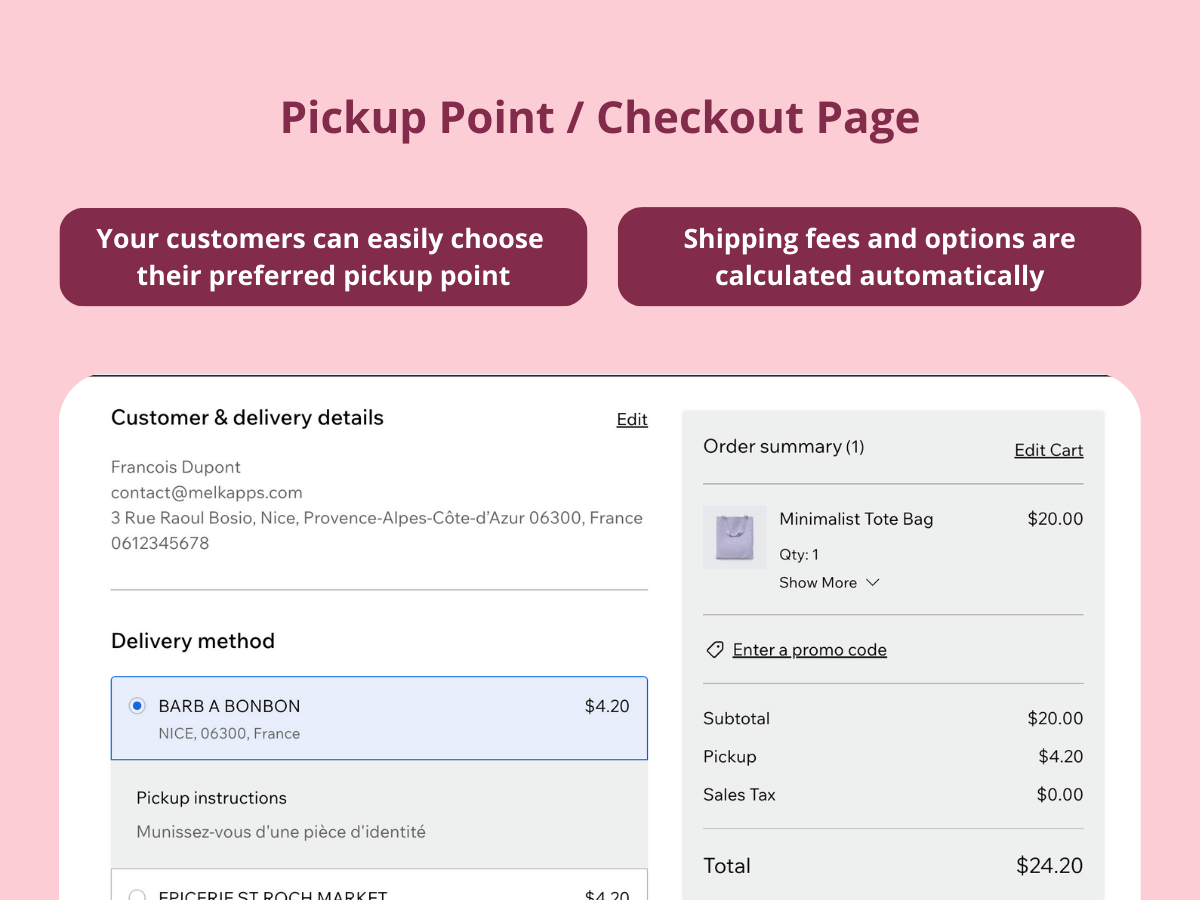The width and height of the screenshot is (1200, 900).
Task: Click the promo code tag icon
Action: pos(714,650)
